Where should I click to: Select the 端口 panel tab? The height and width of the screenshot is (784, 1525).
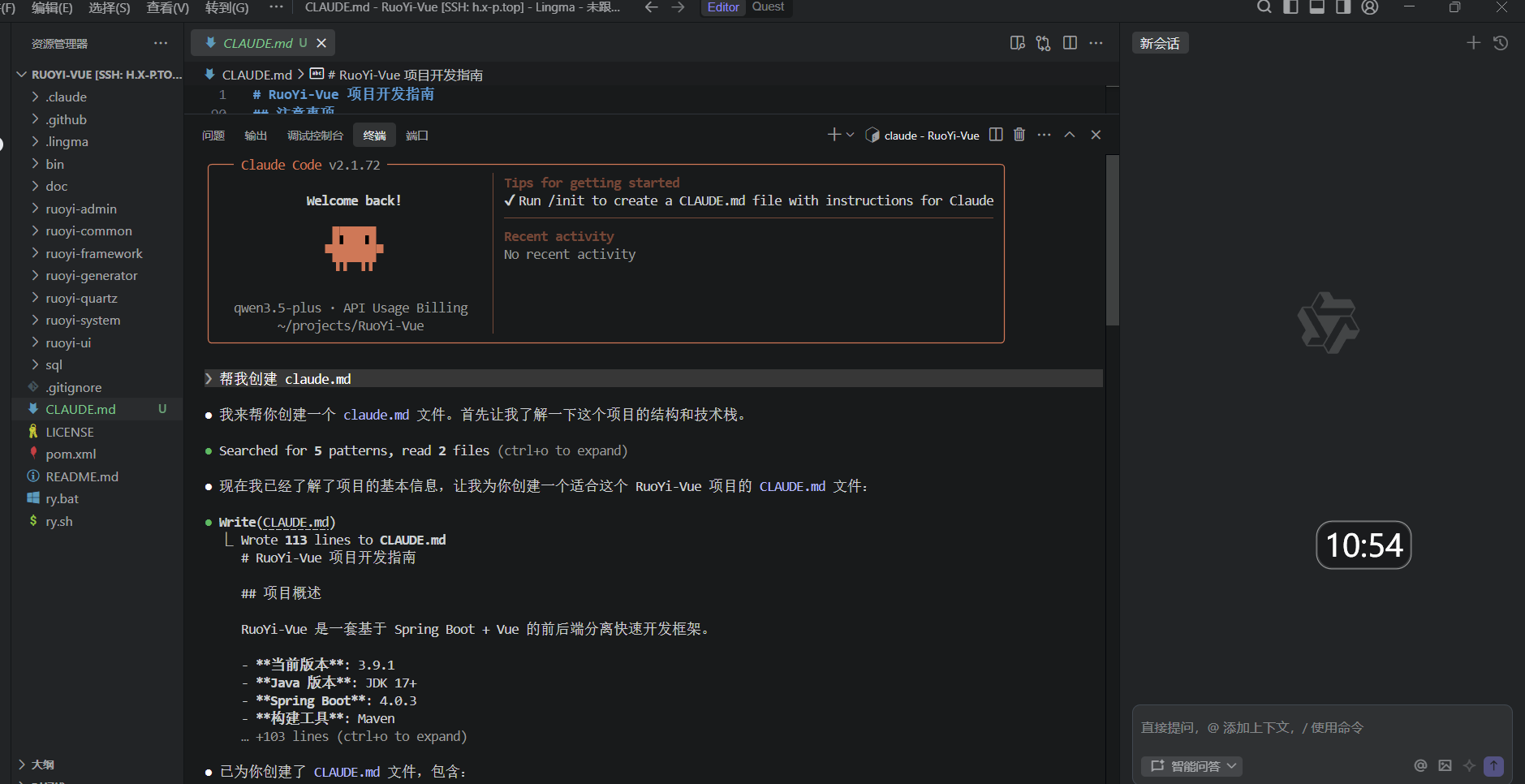(417, 136)
